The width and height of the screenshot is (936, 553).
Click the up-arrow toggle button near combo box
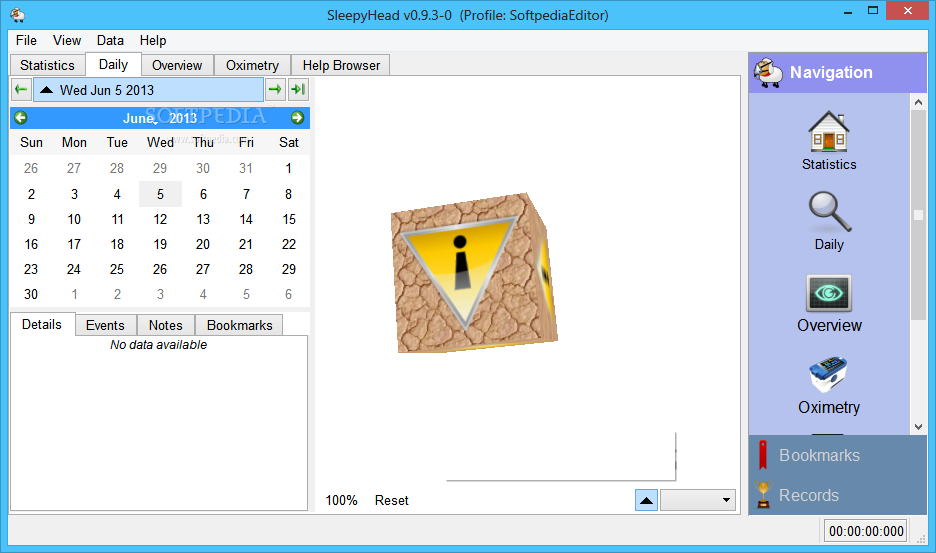(x=646, y=500)
